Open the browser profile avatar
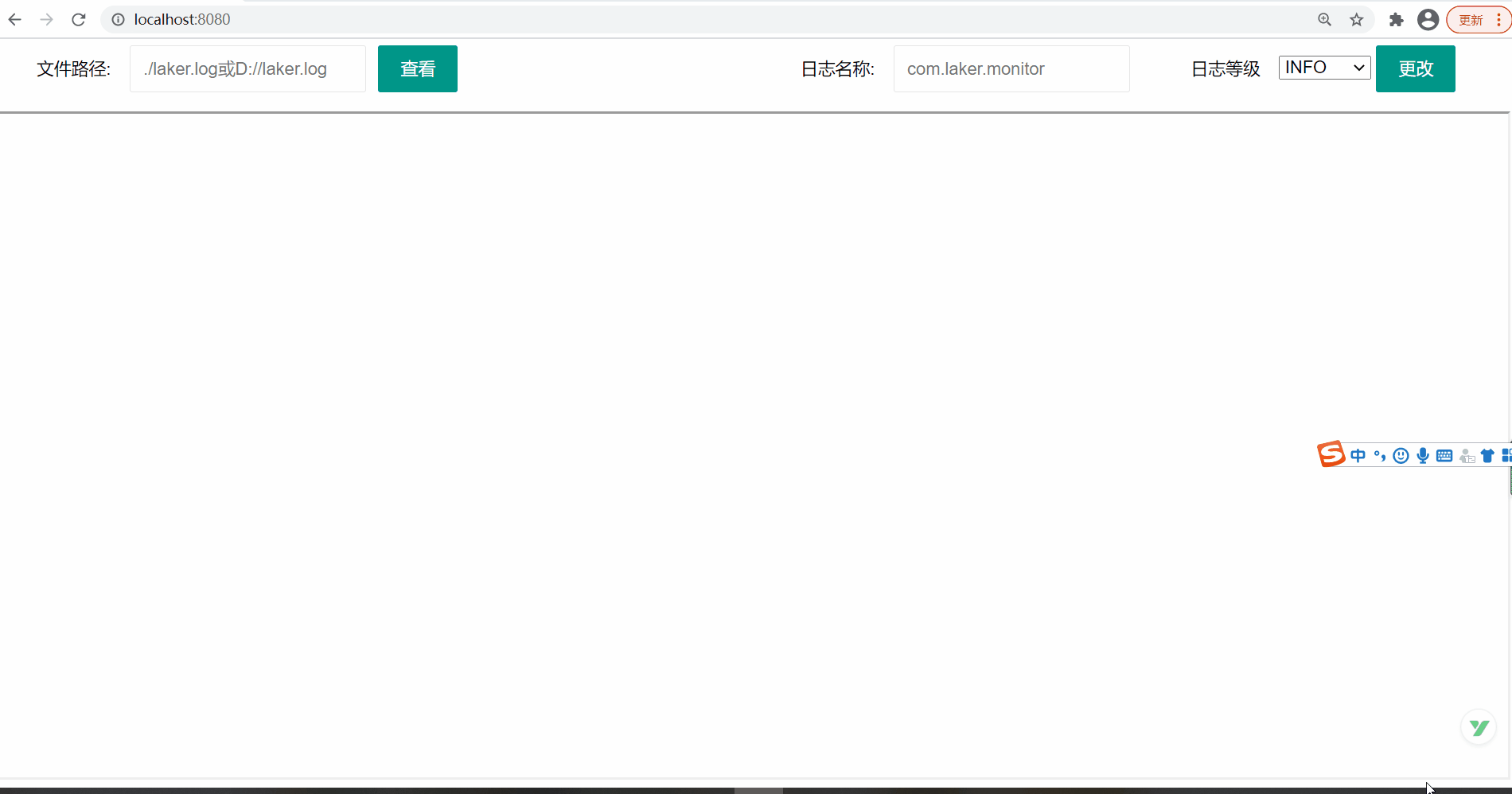Image resolution: width=1512 pixels, height=794 pixels. pos(1428,20)
